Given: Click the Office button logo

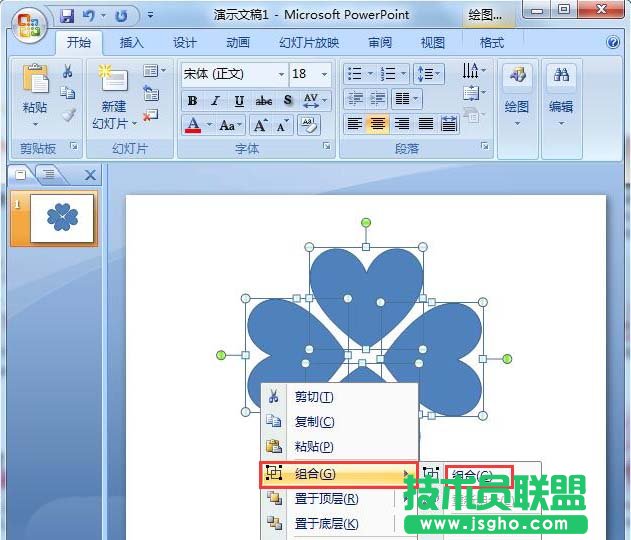Looking at the screenshot, I should pyautogui.click(x=29, y=25).
